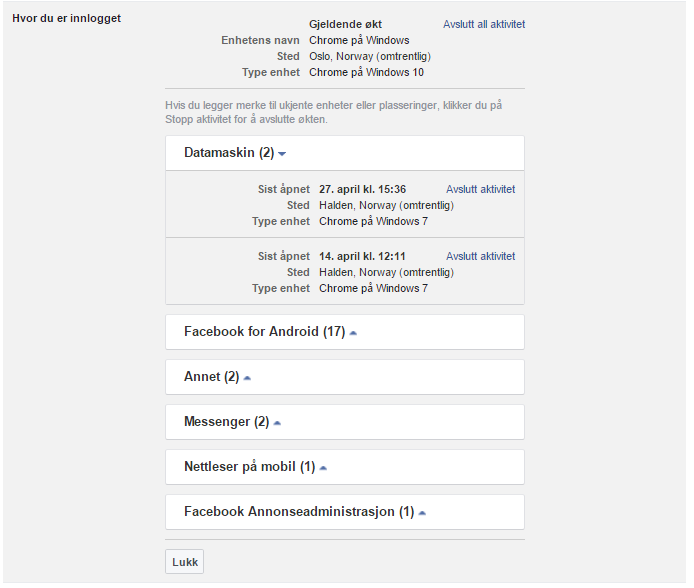Viewport: 694px width, 588px height.
Task: Expand Nettleser på mobil (1) arrow
Action: pyautogui.click(x=323, y=468)
